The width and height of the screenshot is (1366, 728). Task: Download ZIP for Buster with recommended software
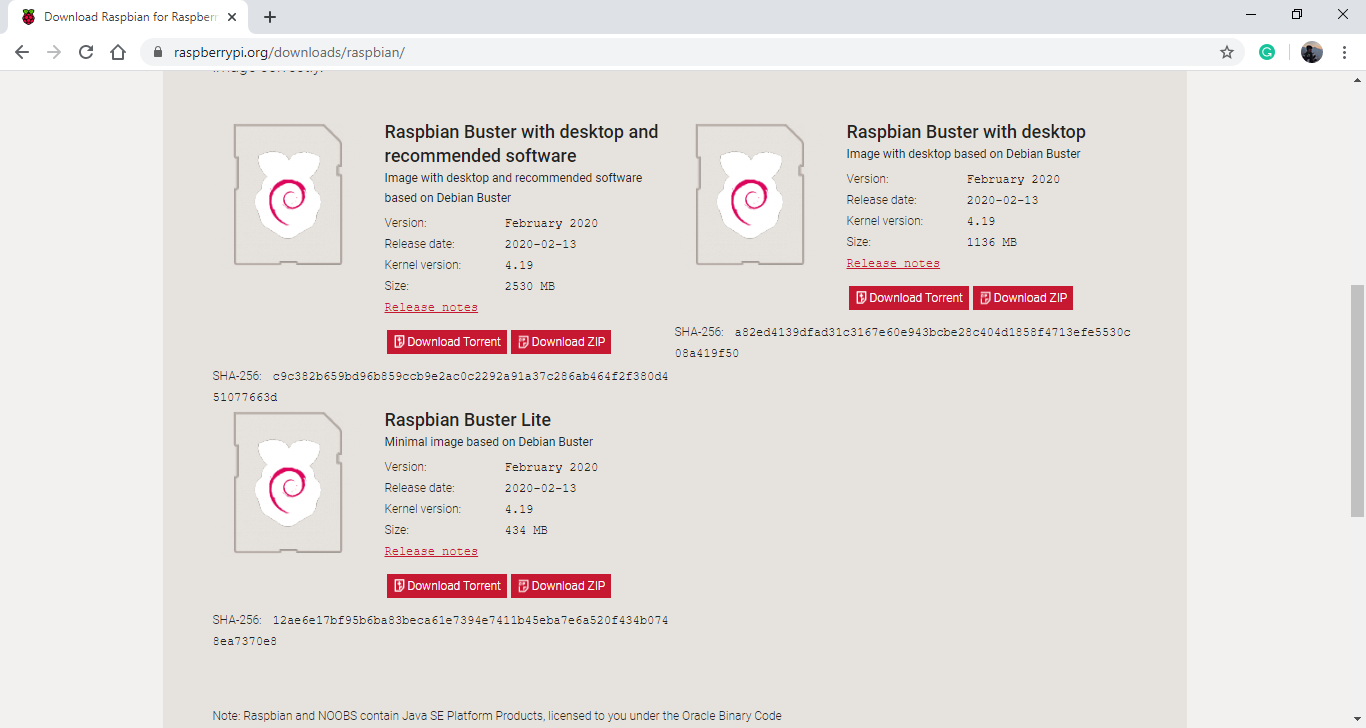click(561, 342)
